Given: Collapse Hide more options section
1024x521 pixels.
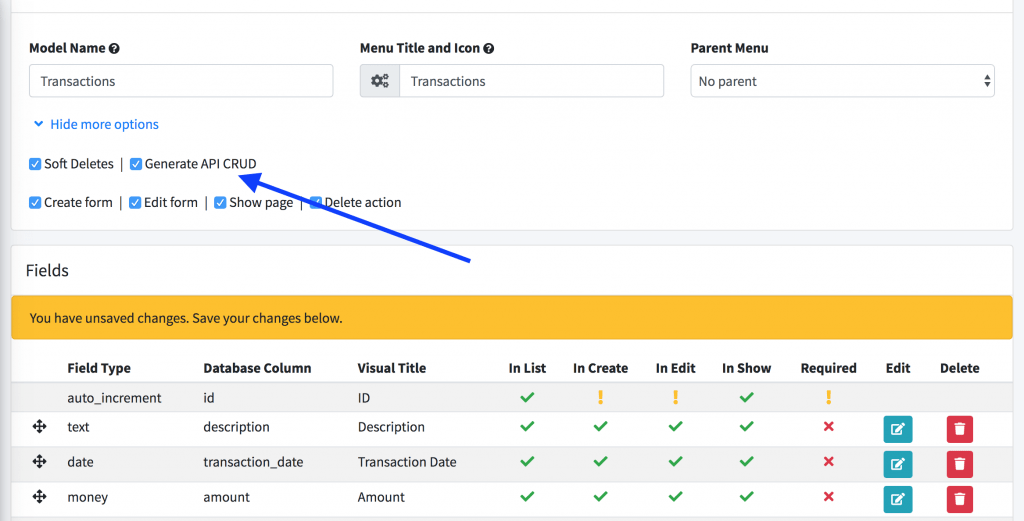Looking at the screenshot, I should (96, 125).
